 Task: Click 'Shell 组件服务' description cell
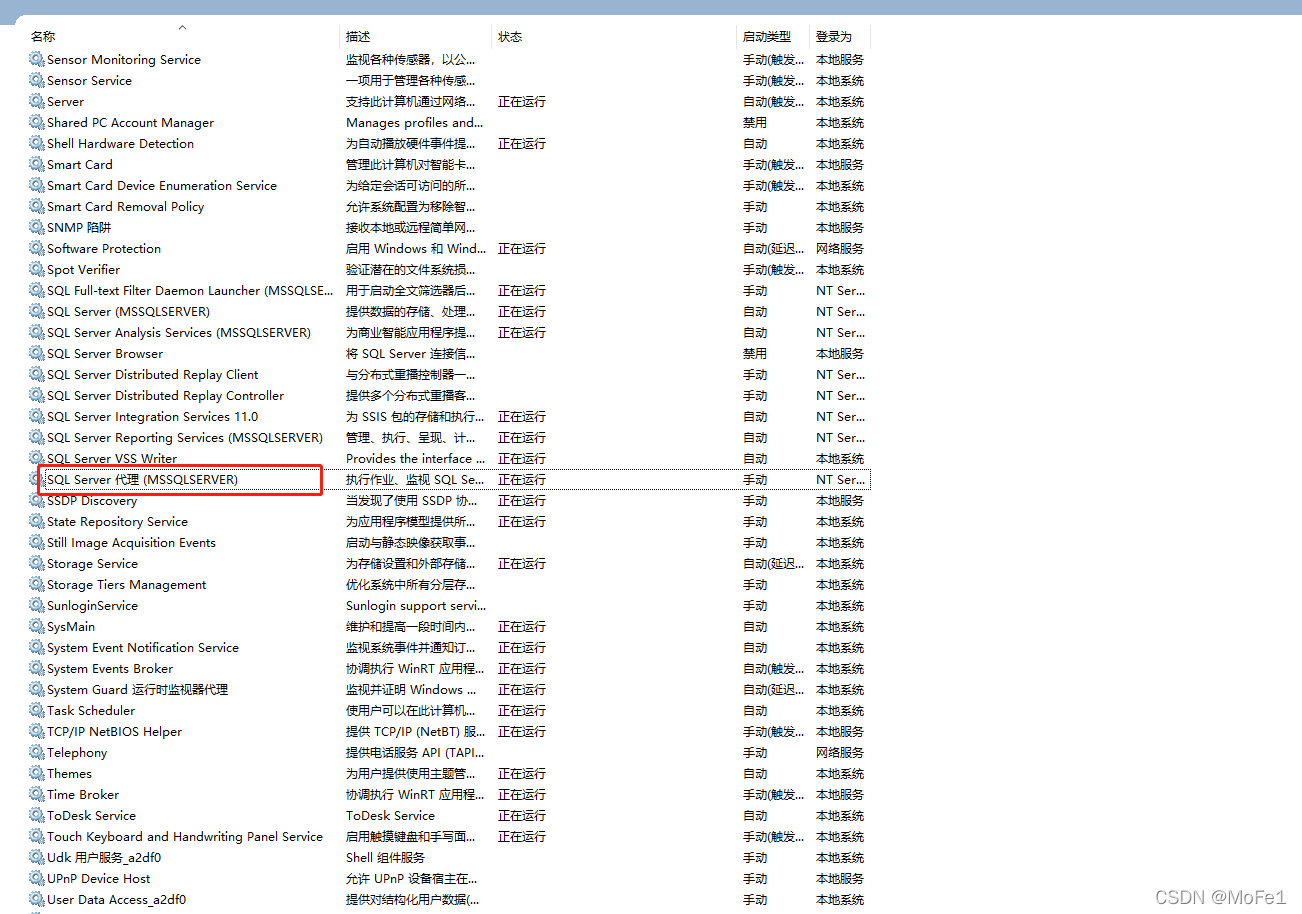coord(385,857)
